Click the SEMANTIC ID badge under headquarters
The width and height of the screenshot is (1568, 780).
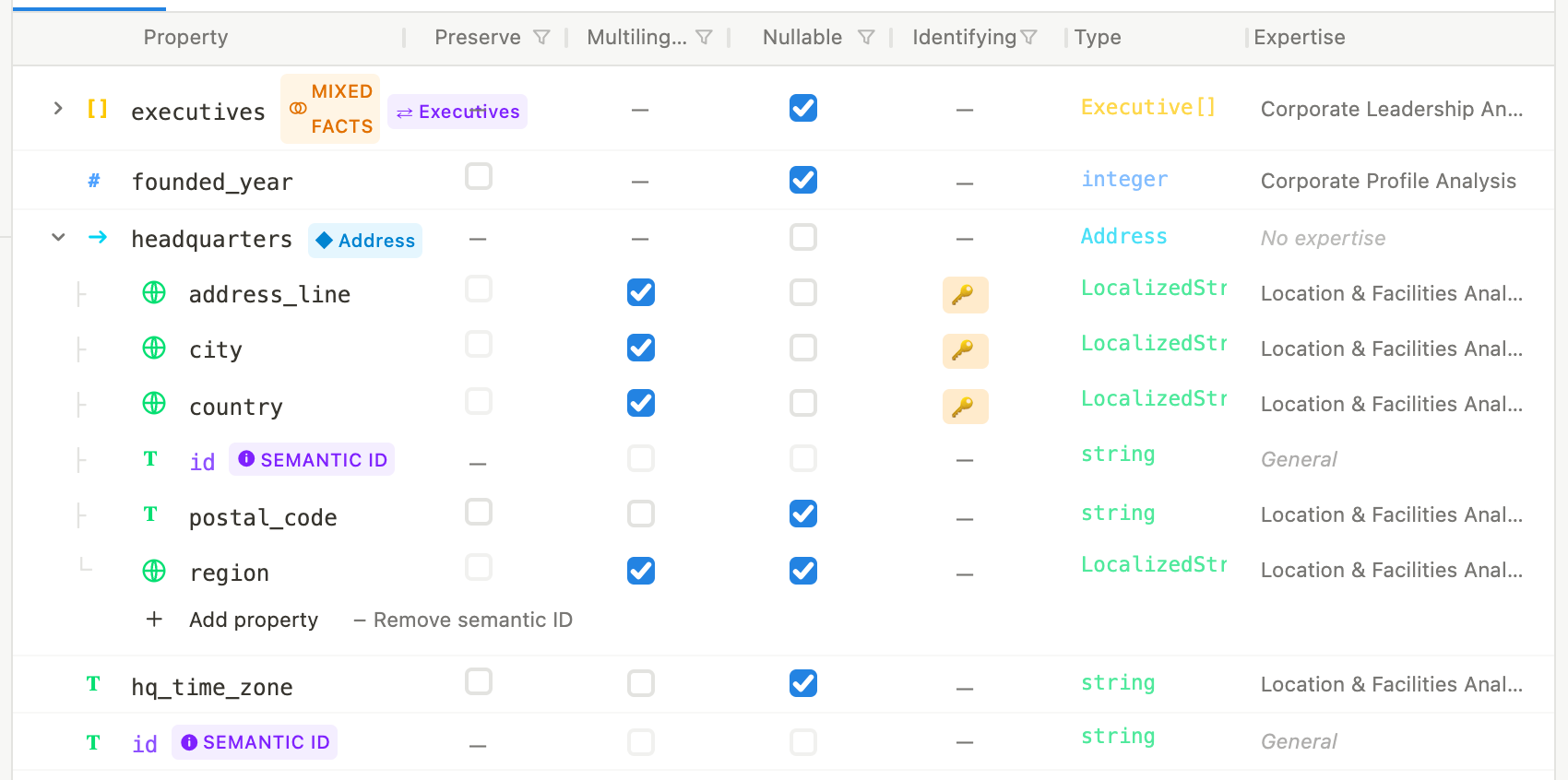point(313,459)
